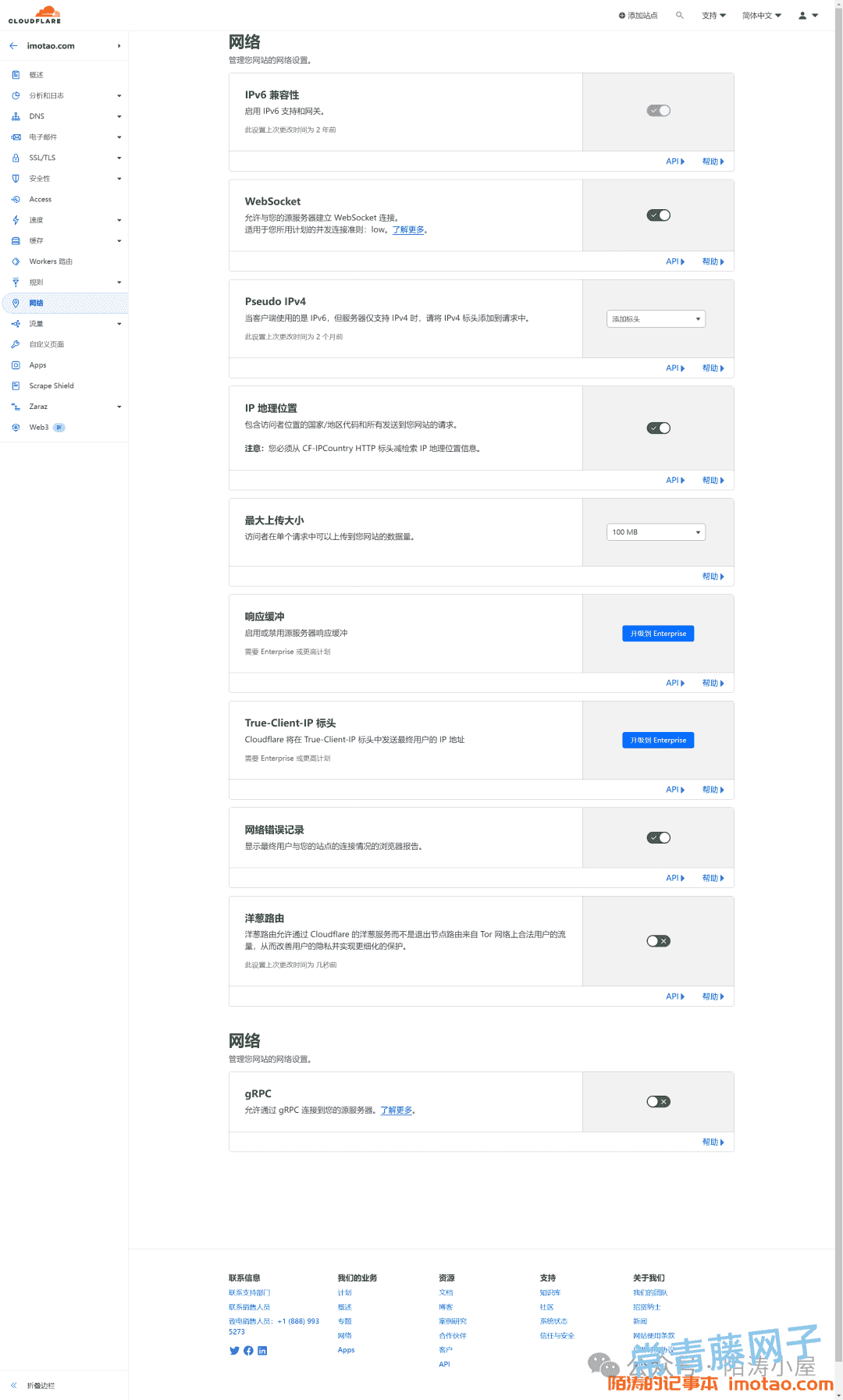Open the 支持 dropdown in header
The height and width of the screenshot is (1400, 843).
tap(713, 16)
